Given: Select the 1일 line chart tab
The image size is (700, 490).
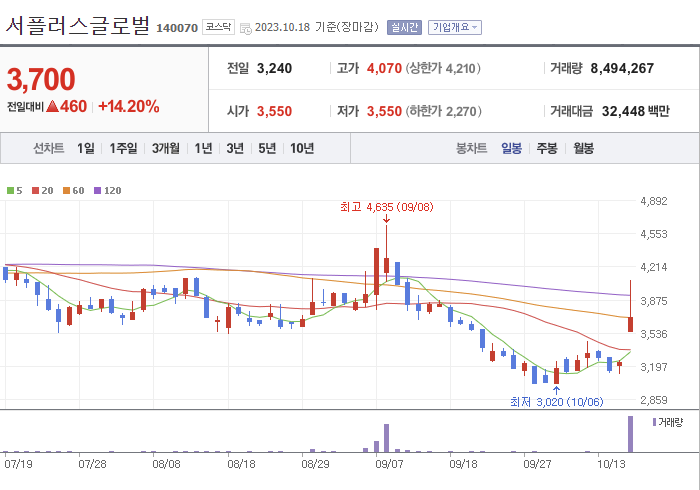Looking at the screenshot, I should pyautogui.click(x=86, y=148).
